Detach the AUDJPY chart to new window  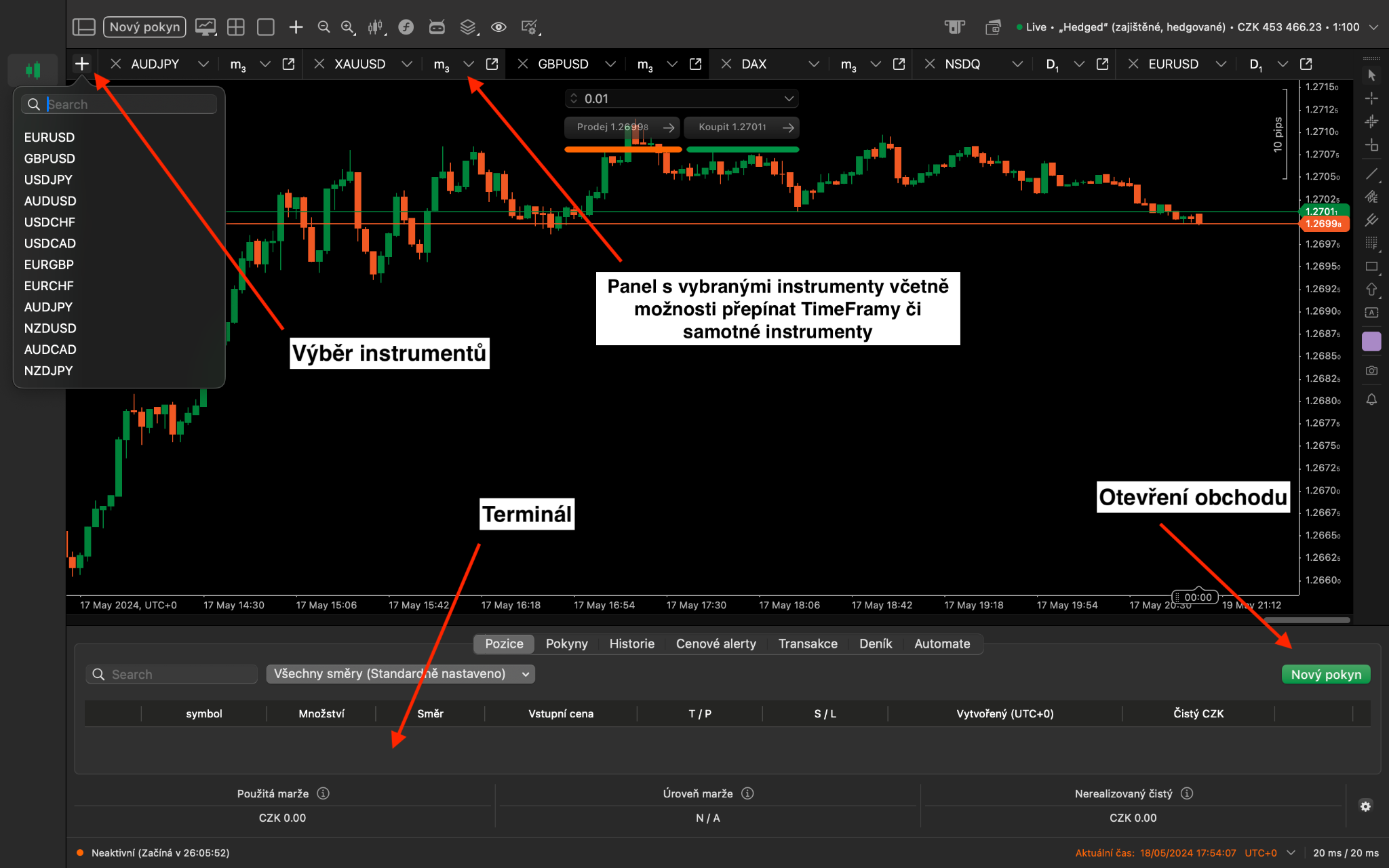(288, 64)
